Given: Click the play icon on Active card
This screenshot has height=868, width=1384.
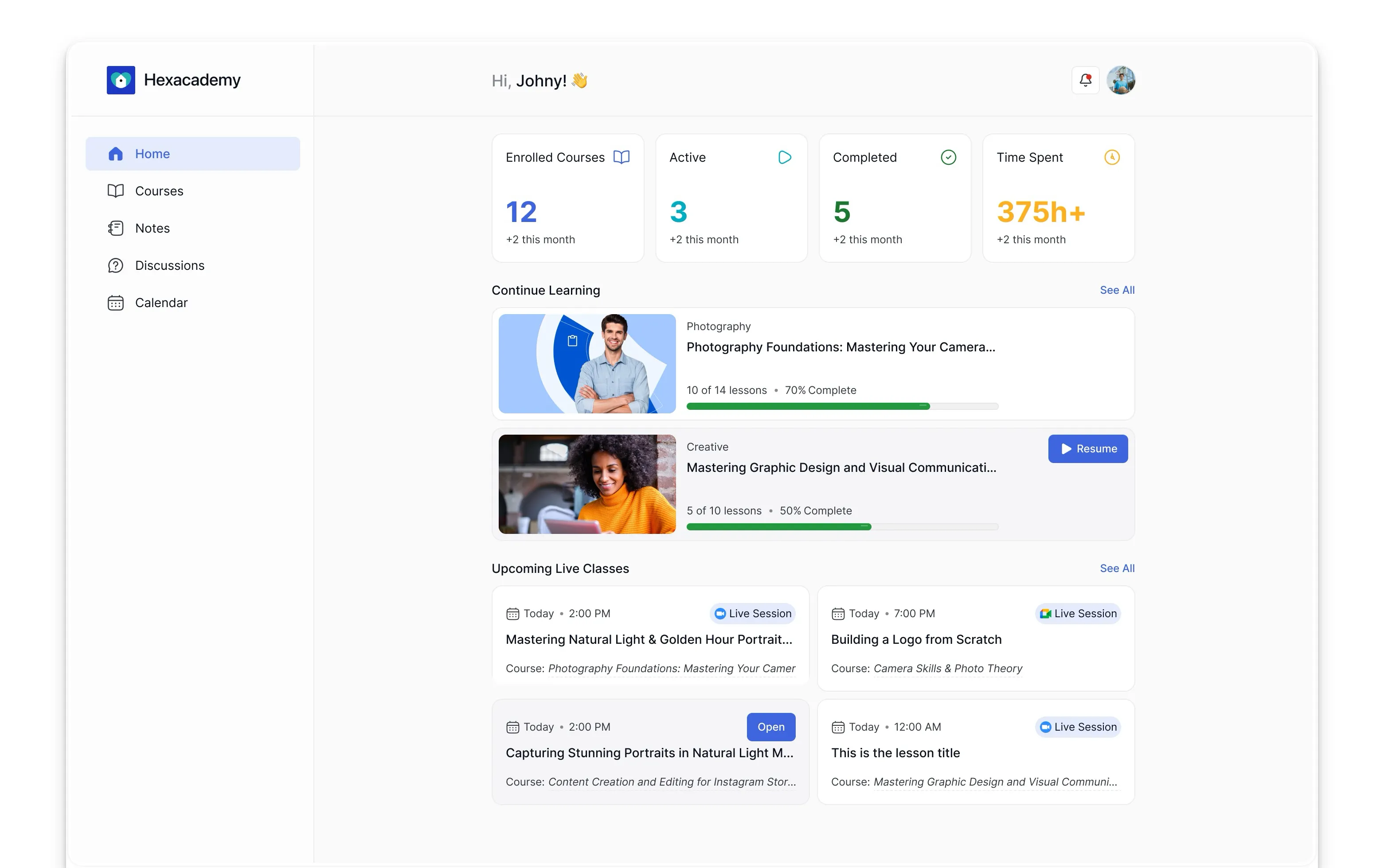Looking at the screenshot, I should point(785,157).
